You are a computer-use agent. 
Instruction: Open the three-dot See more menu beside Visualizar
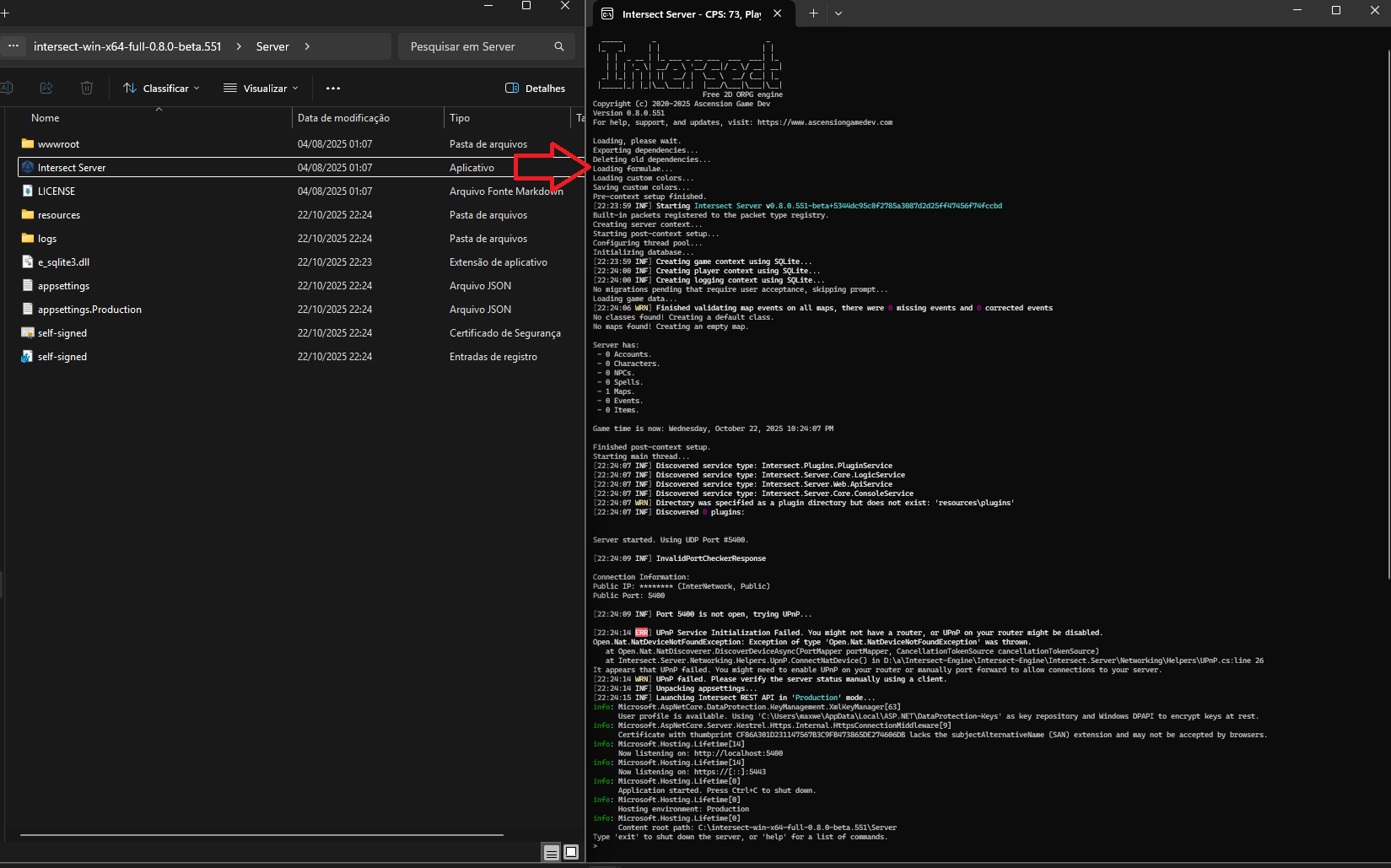tap(333, 88)
